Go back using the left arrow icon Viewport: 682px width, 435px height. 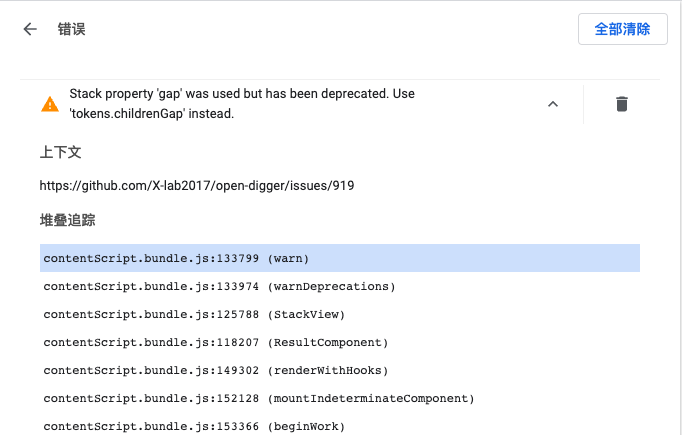point(30,29)
